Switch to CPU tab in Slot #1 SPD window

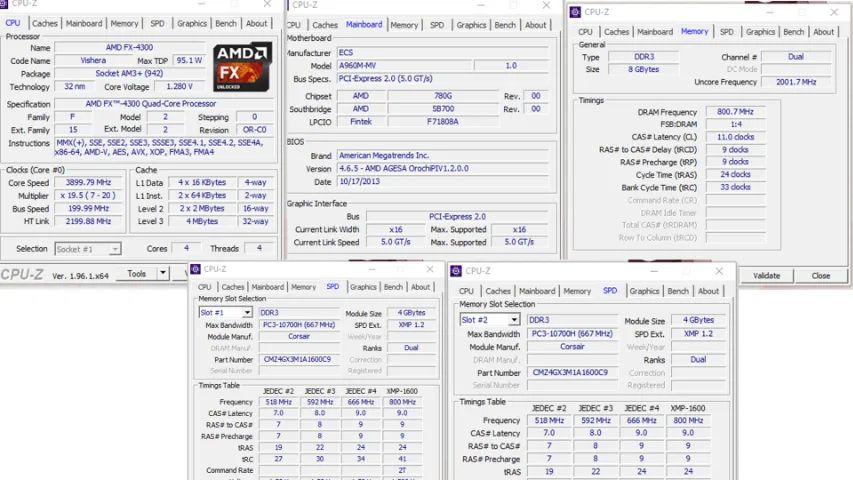click(x=205, y=287)
